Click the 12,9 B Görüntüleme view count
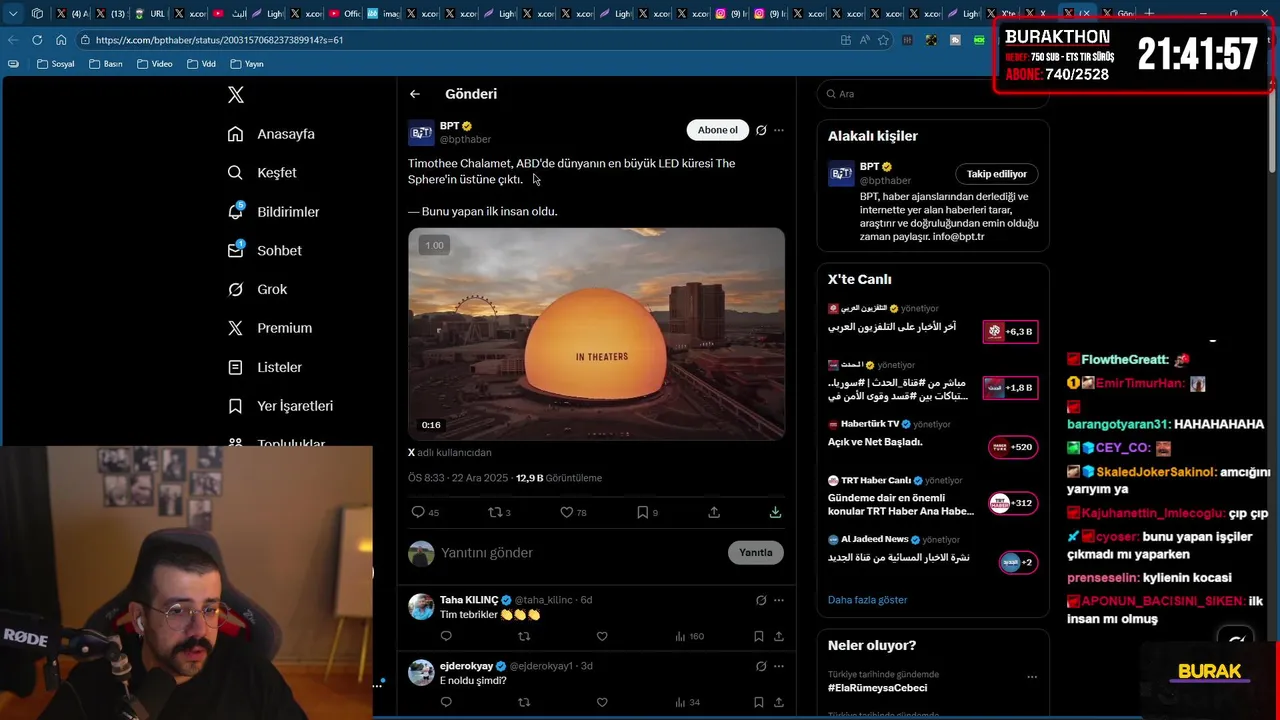The width and height of the screenshot is (1280, 720). (x=558, y=478)
